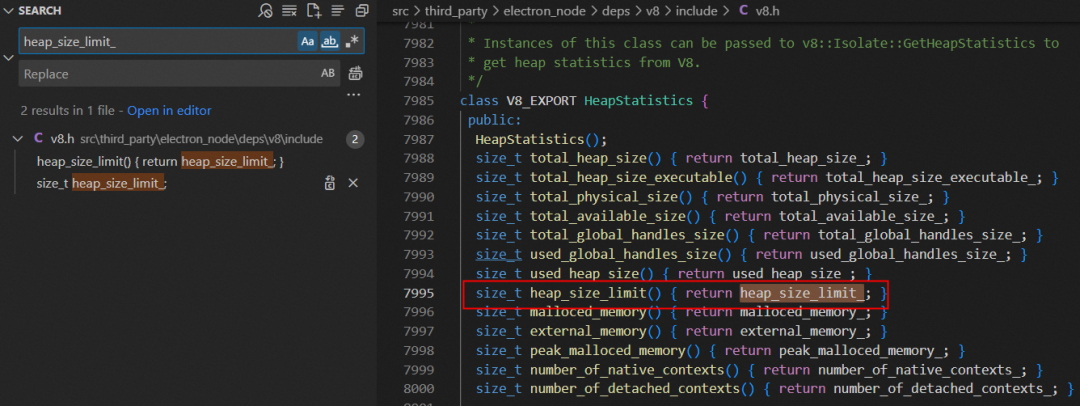Screen dimensions: 1080x406
Task: Click the 'third_party' breadcrumb segment
Action: point(454,11)
